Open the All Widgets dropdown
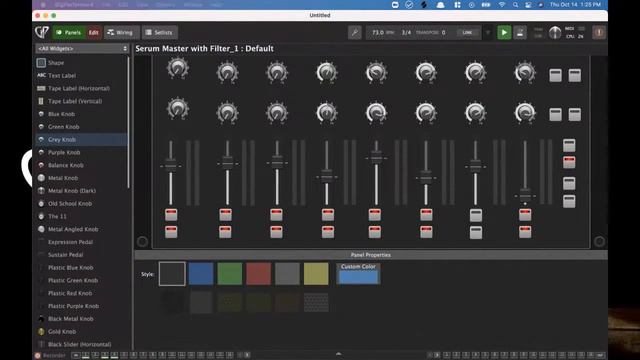This screenshot has width=640, height=360. [x=82, y=49]
